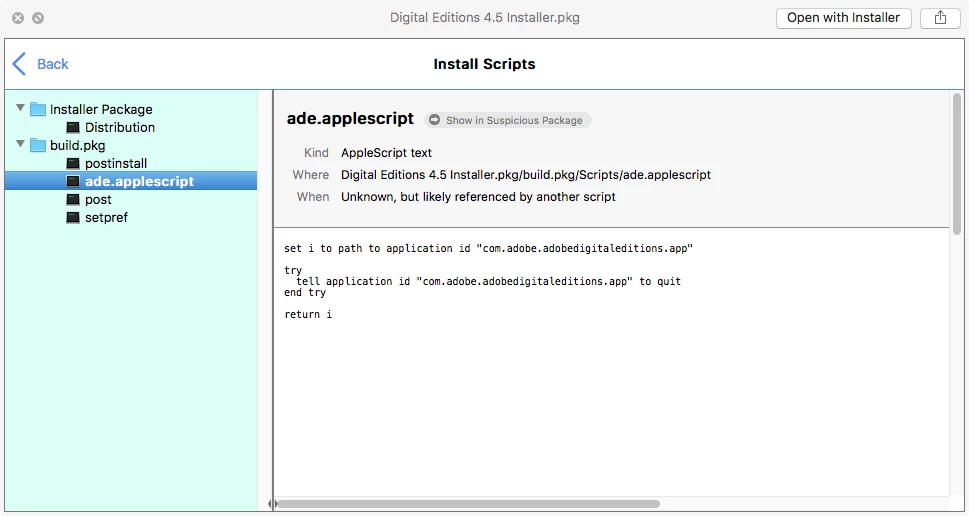Select the postinstall script row
969x516 pixels.
click(131, 163)
